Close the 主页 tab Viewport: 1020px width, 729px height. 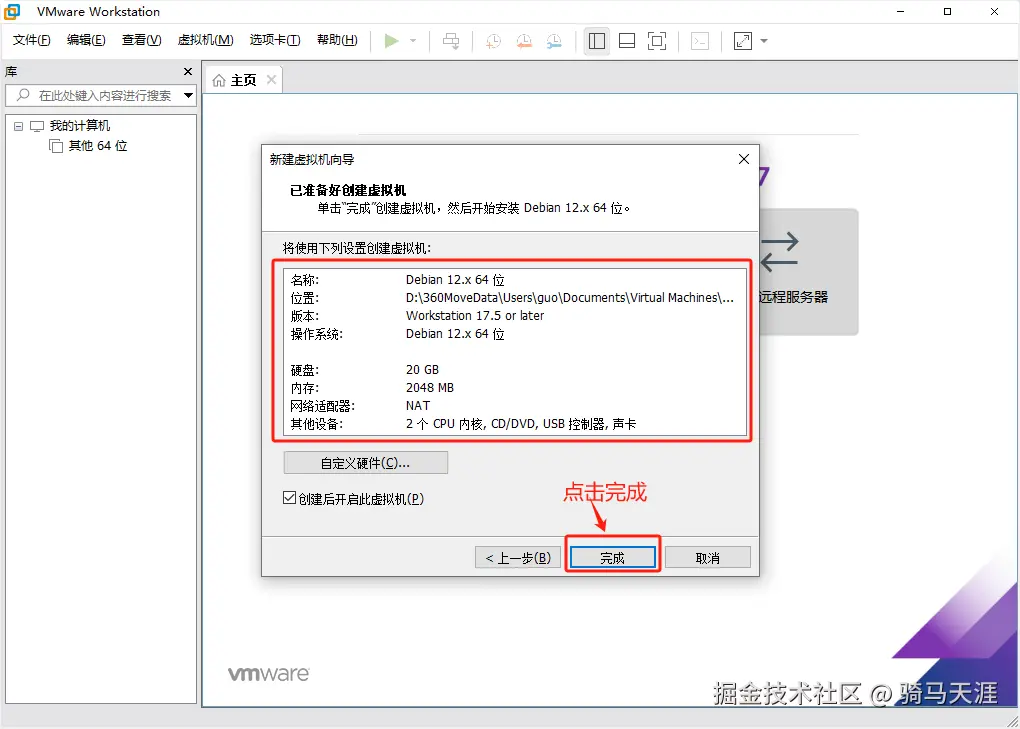(x=272, y=79)
